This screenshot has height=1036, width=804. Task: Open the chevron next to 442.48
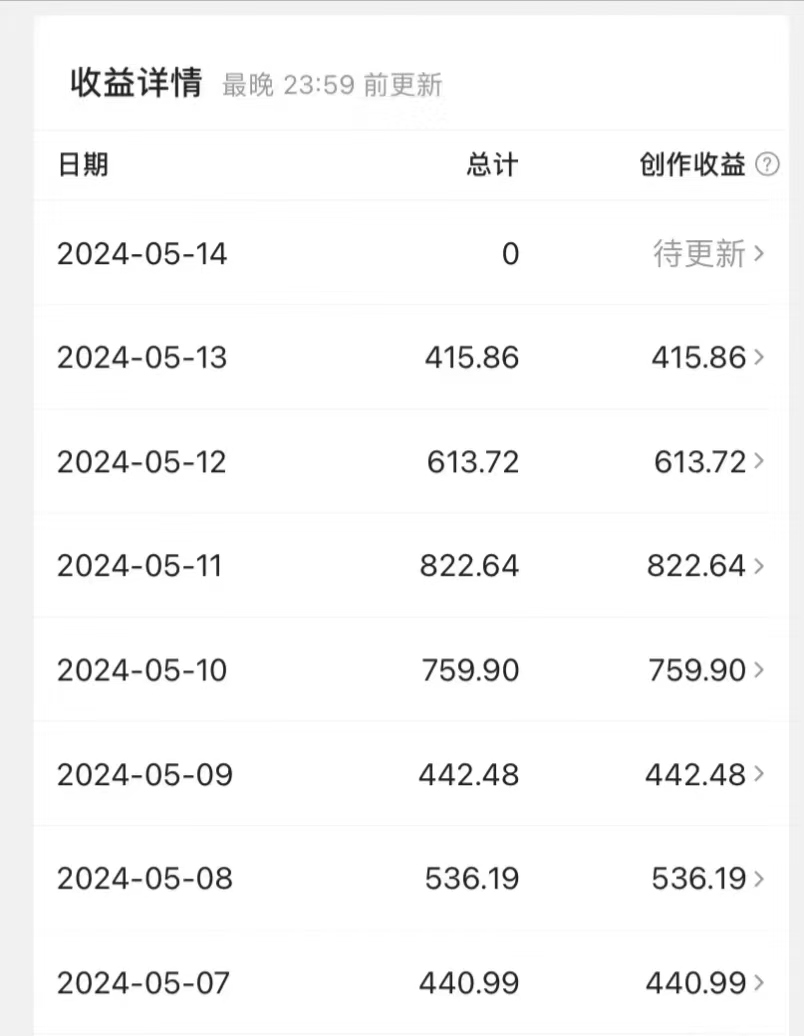tap(759, 774)
